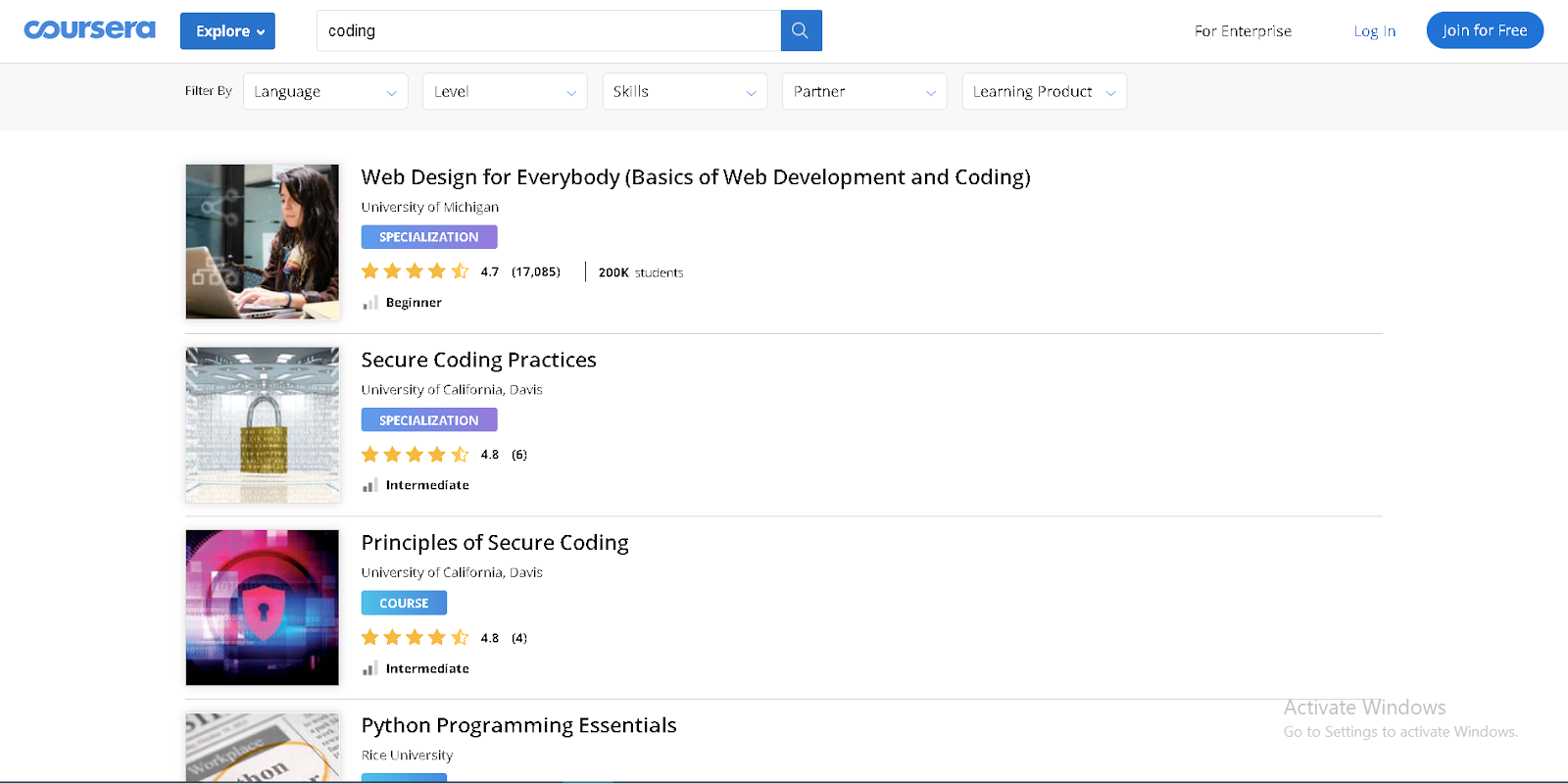Open the Learning Product filter dropdown
The height and width of the screenshot is (783, 1568).
point(1044,92)
